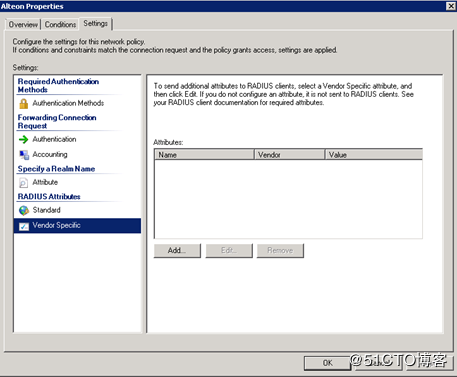This screenshot has width=457, height=377.
Task: Click the Specify a Realm Name heading
Action: [56, 169]
